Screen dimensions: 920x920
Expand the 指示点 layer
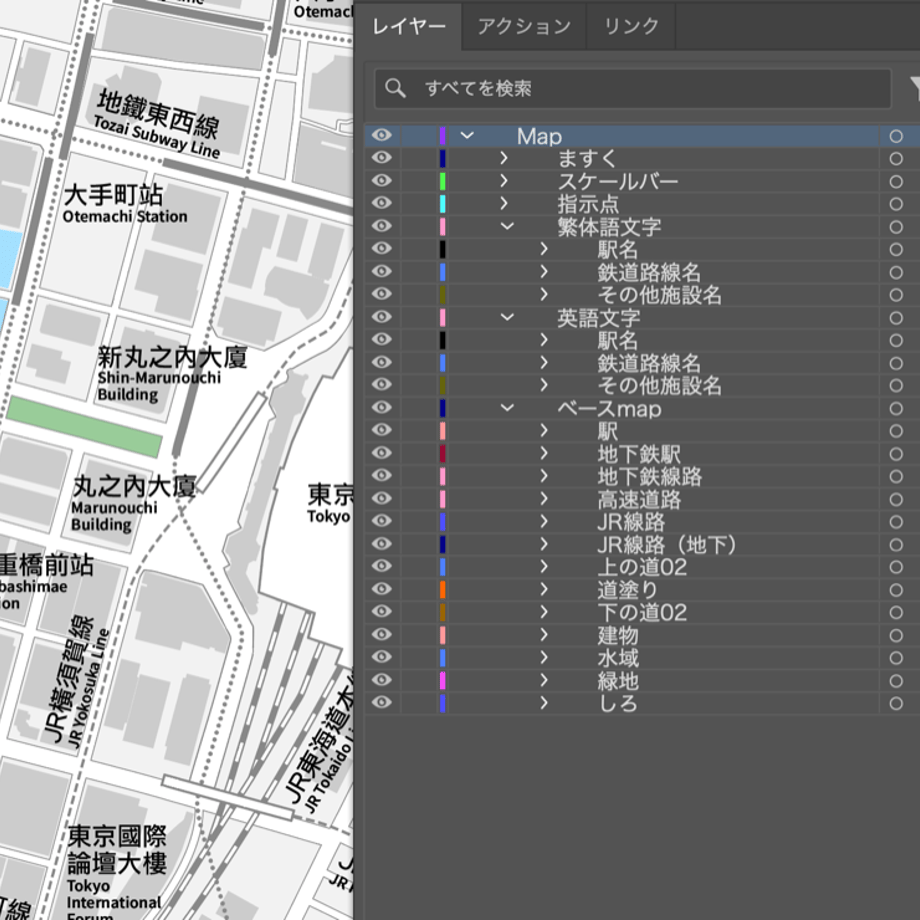coord(503,204)
